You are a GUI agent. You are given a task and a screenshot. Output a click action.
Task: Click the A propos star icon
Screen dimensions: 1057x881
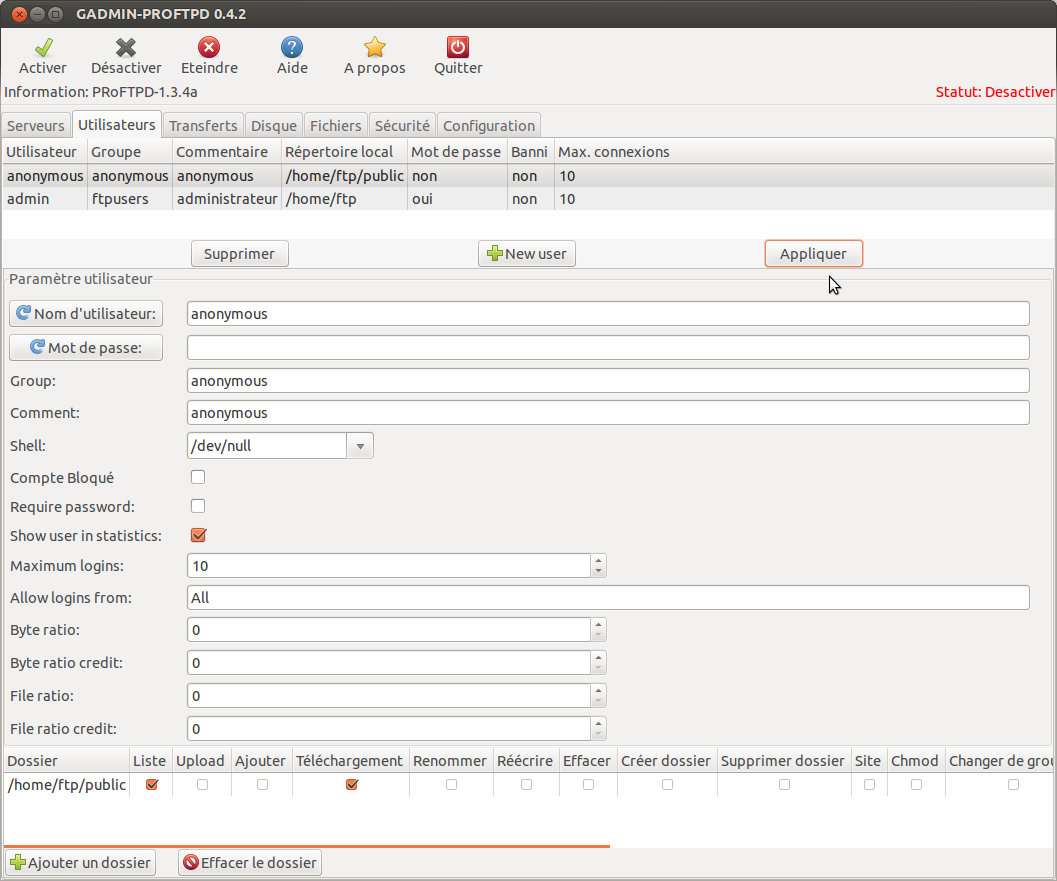pyautogui.click(x=375, y=47)
